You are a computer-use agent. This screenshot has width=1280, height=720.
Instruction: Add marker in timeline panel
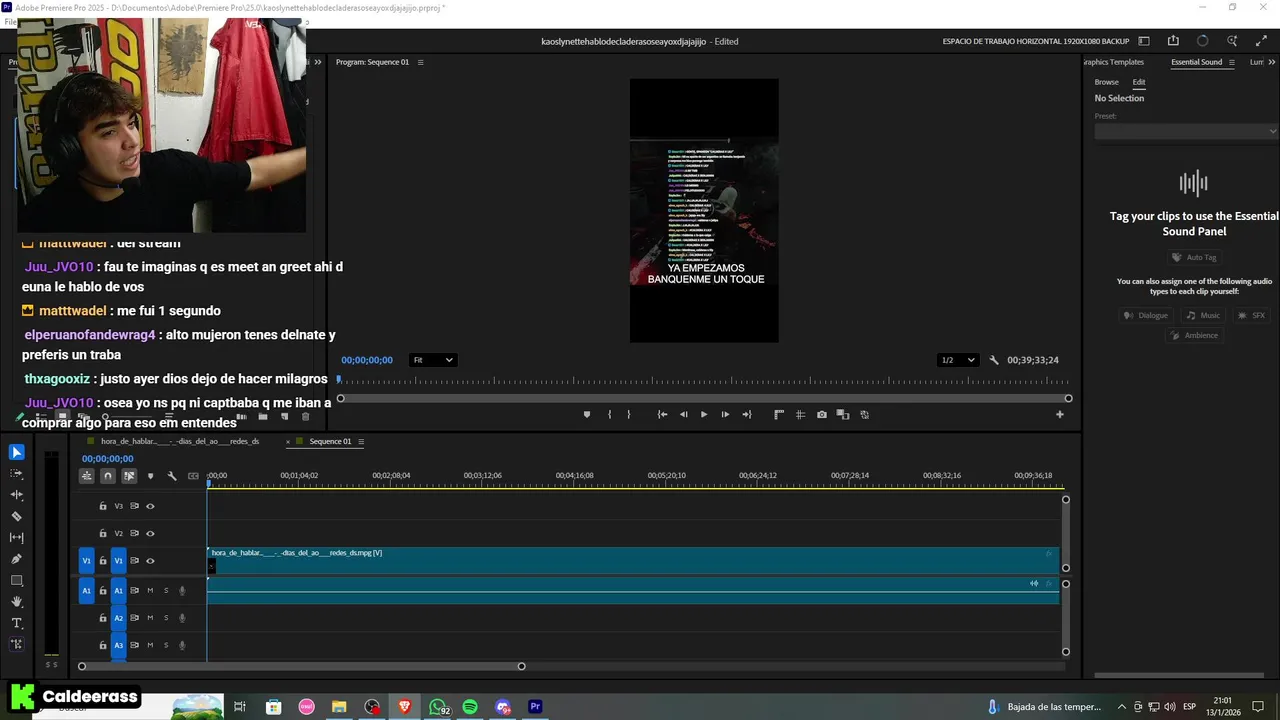pyautogui.click(x=150, y=476)
